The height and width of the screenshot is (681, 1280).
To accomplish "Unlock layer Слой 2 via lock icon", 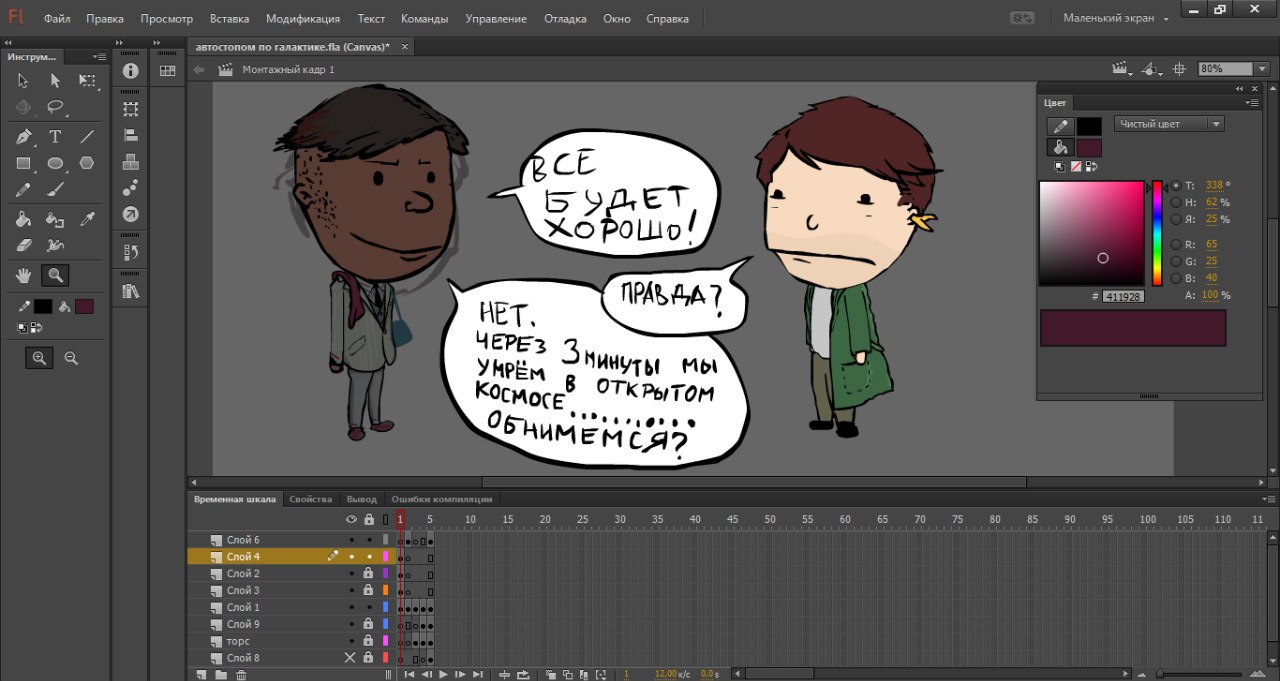I will click(x=368, y=573).
